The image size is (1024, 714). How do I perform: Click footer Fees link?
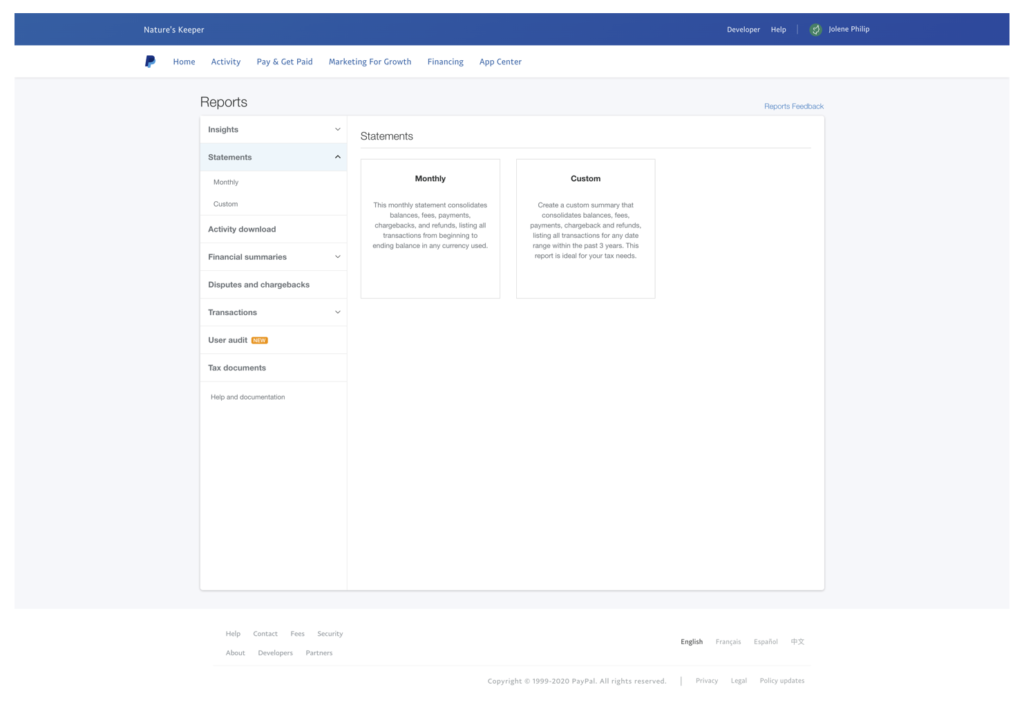[x=297, y=634]
